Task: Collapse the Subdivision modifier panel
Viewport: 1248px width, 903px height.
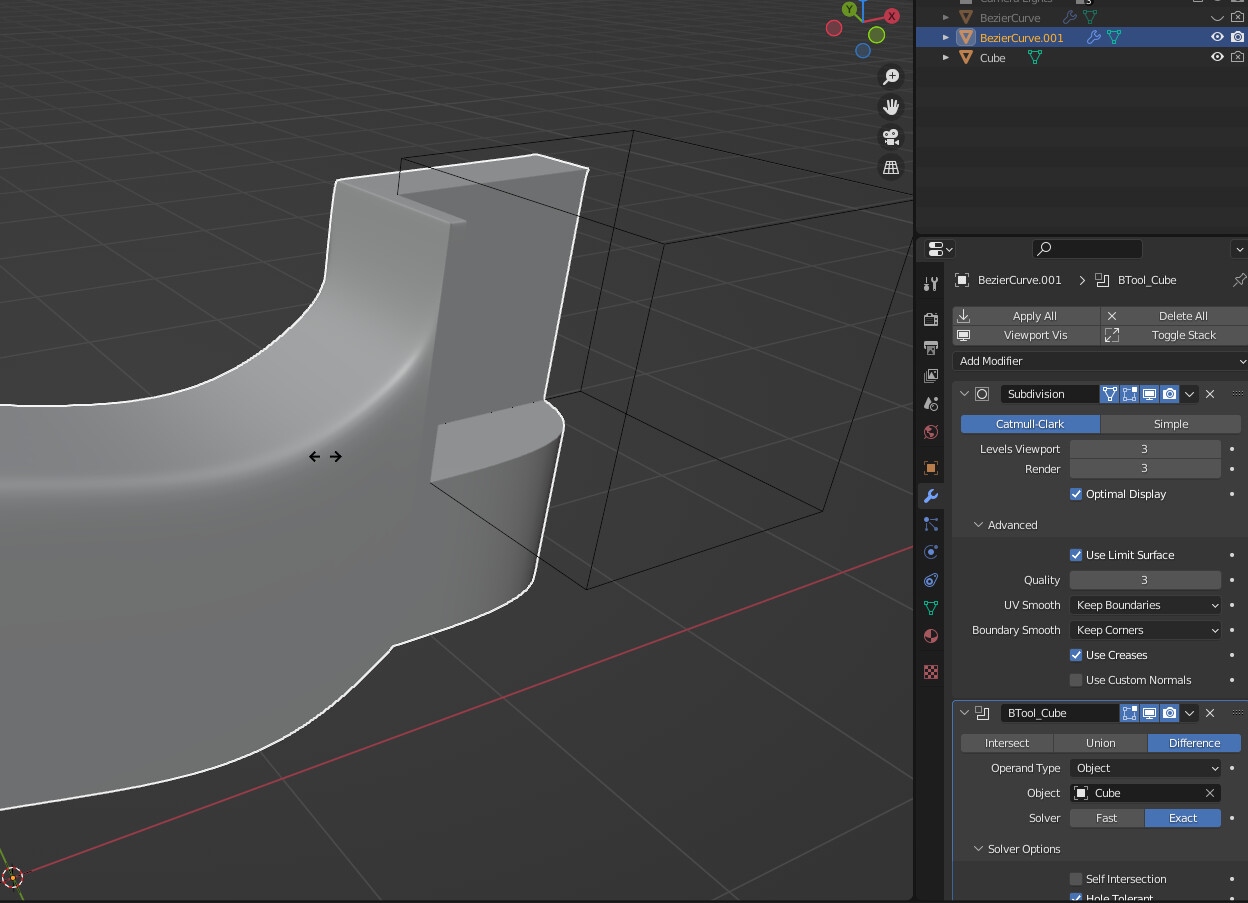Action: (965, 394)
